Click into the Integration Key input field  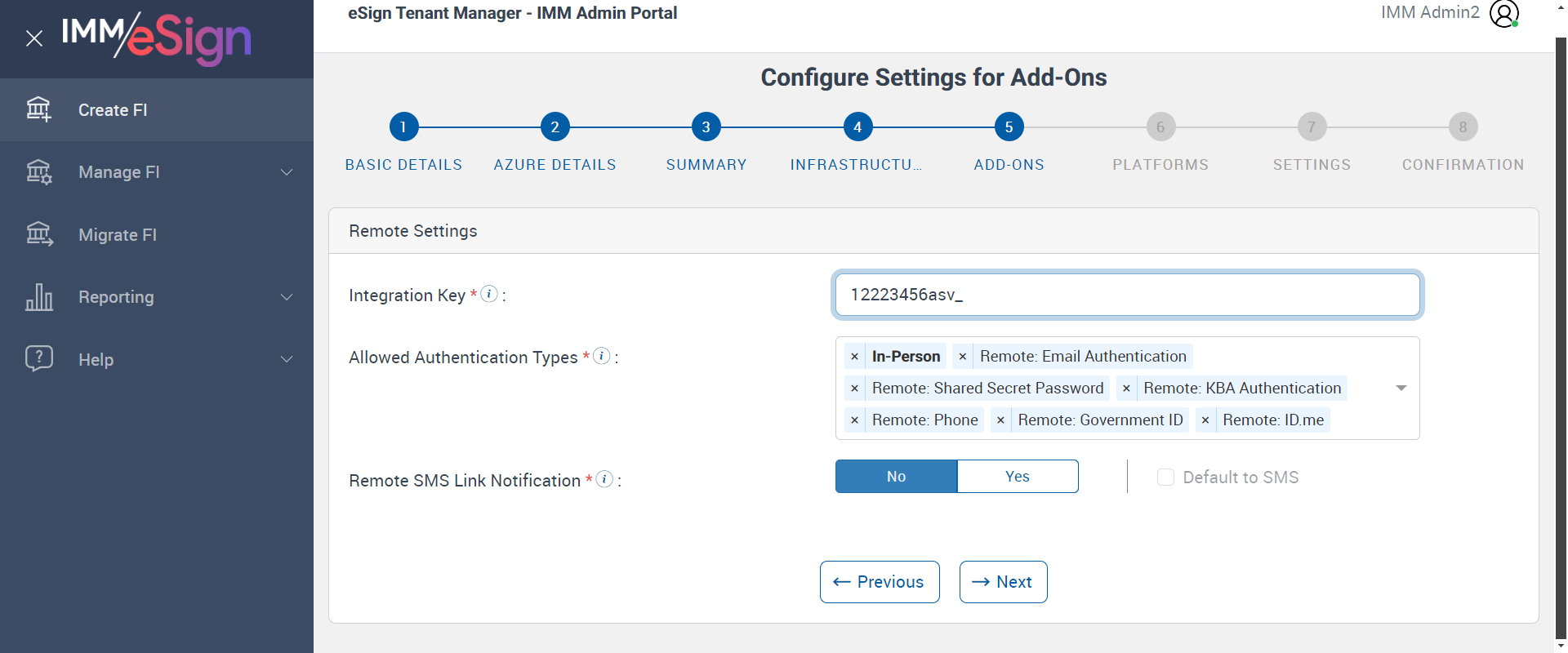click(1127, 295)
